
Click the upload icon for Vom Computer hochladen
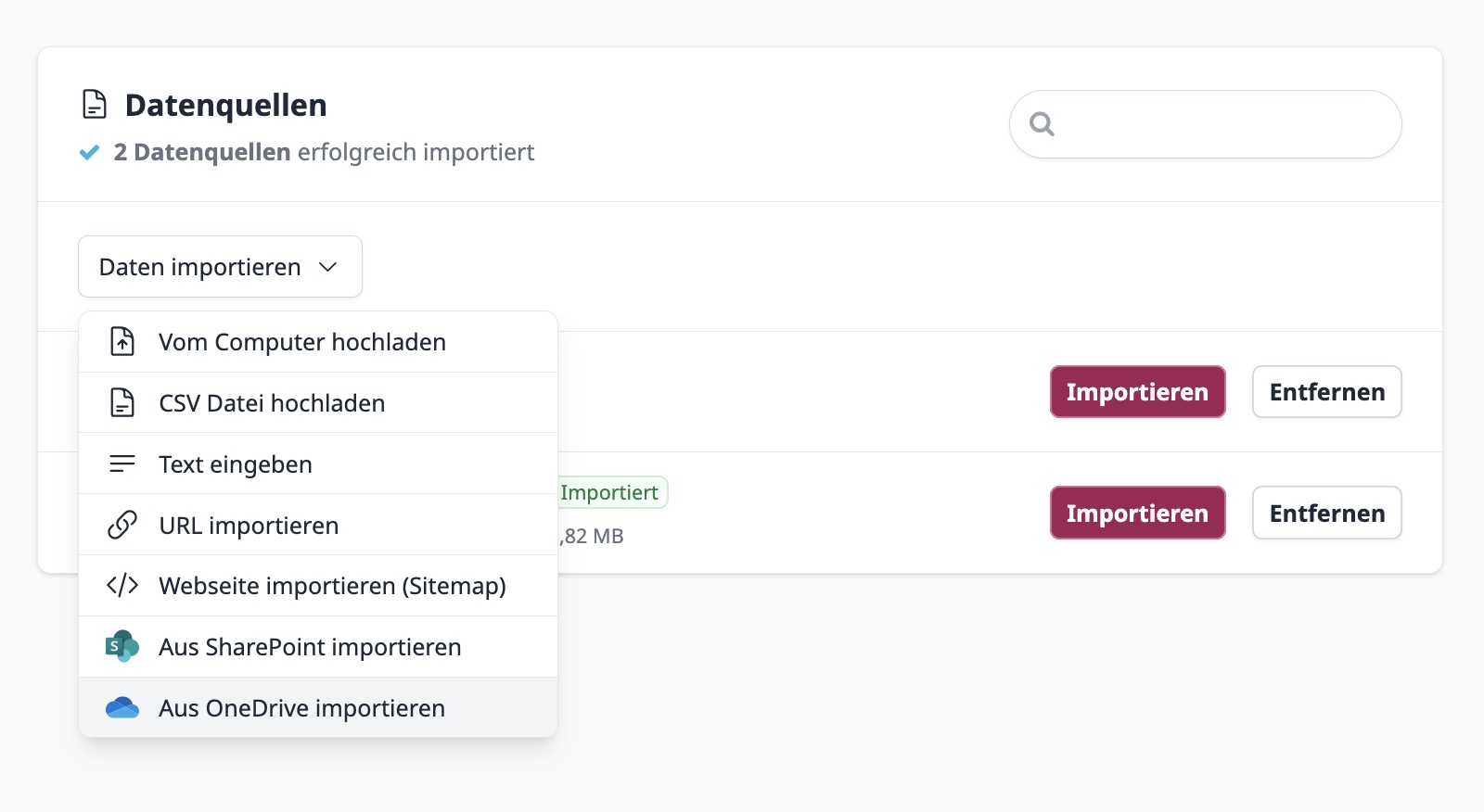[x=122, y=341]
